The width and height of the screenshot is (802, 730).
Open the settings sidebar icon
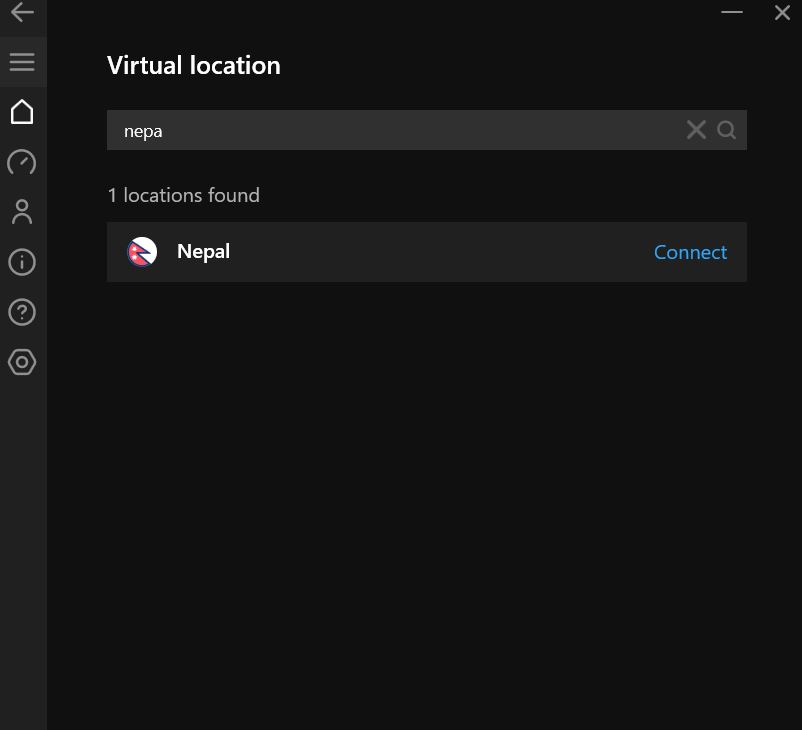22,362
